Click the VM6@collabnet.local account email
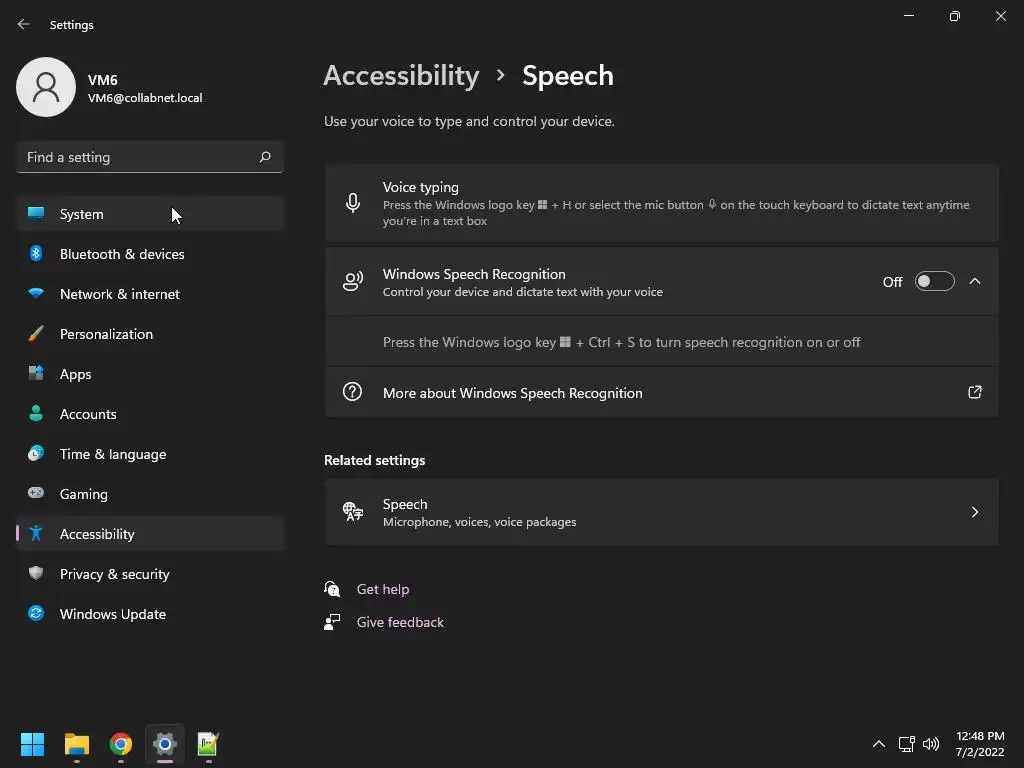The width and height of the screenshot is (1024, 768). (x=145, y=98)
